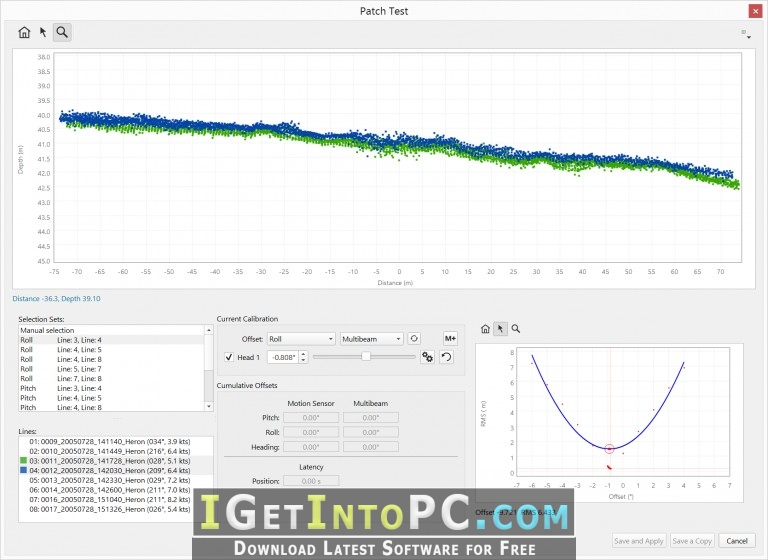The height and width of the screenshot is (560, 768).
Task: Select line 05: 0013_20050728_142330_Heron
Action: click(116, 480)
